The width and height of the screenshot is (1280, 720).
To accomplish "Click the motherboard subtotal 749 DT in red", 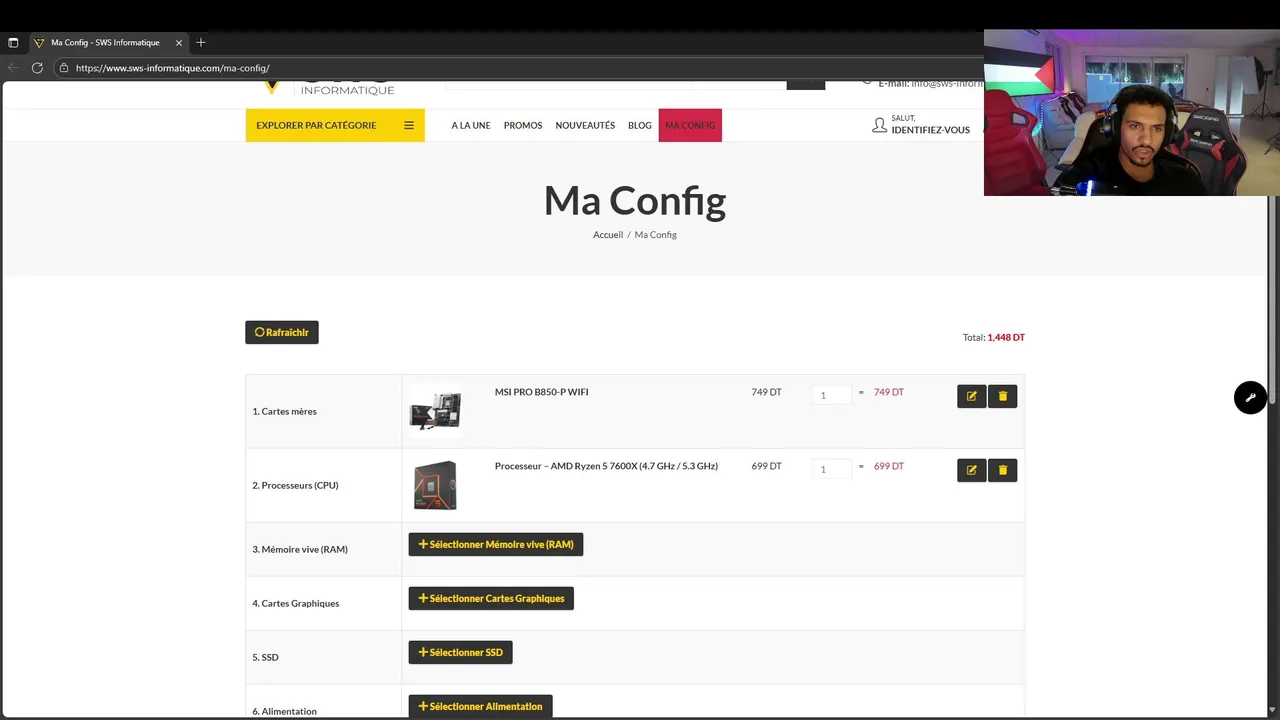I will (889, 392).
